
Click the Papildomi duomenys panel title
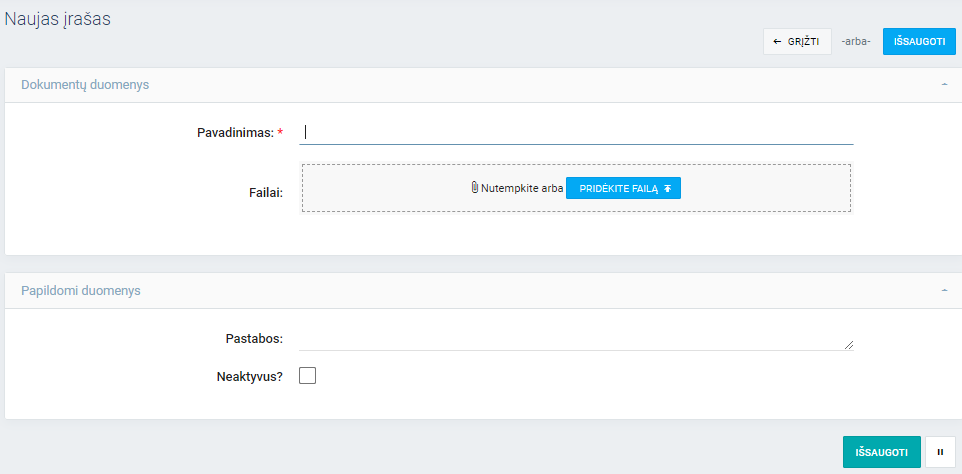(81, 291)
